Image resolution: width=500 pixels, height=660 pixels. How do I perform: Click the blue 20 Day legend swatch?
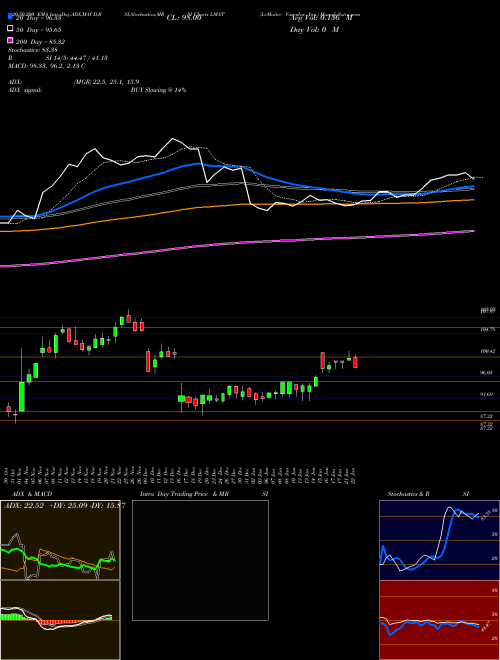click(x=11, y=17)
